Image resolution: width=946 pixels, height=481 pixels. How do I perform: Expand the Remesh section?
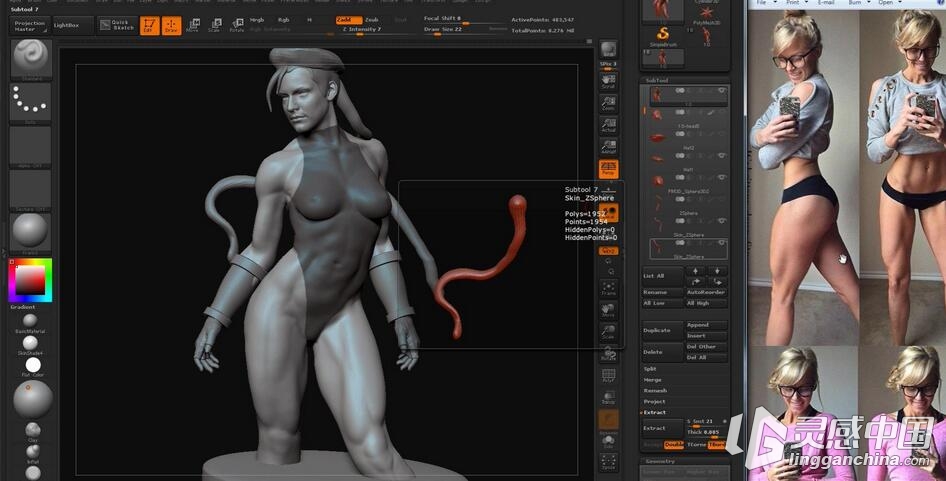pyautogui.click(x=655, y=390)
